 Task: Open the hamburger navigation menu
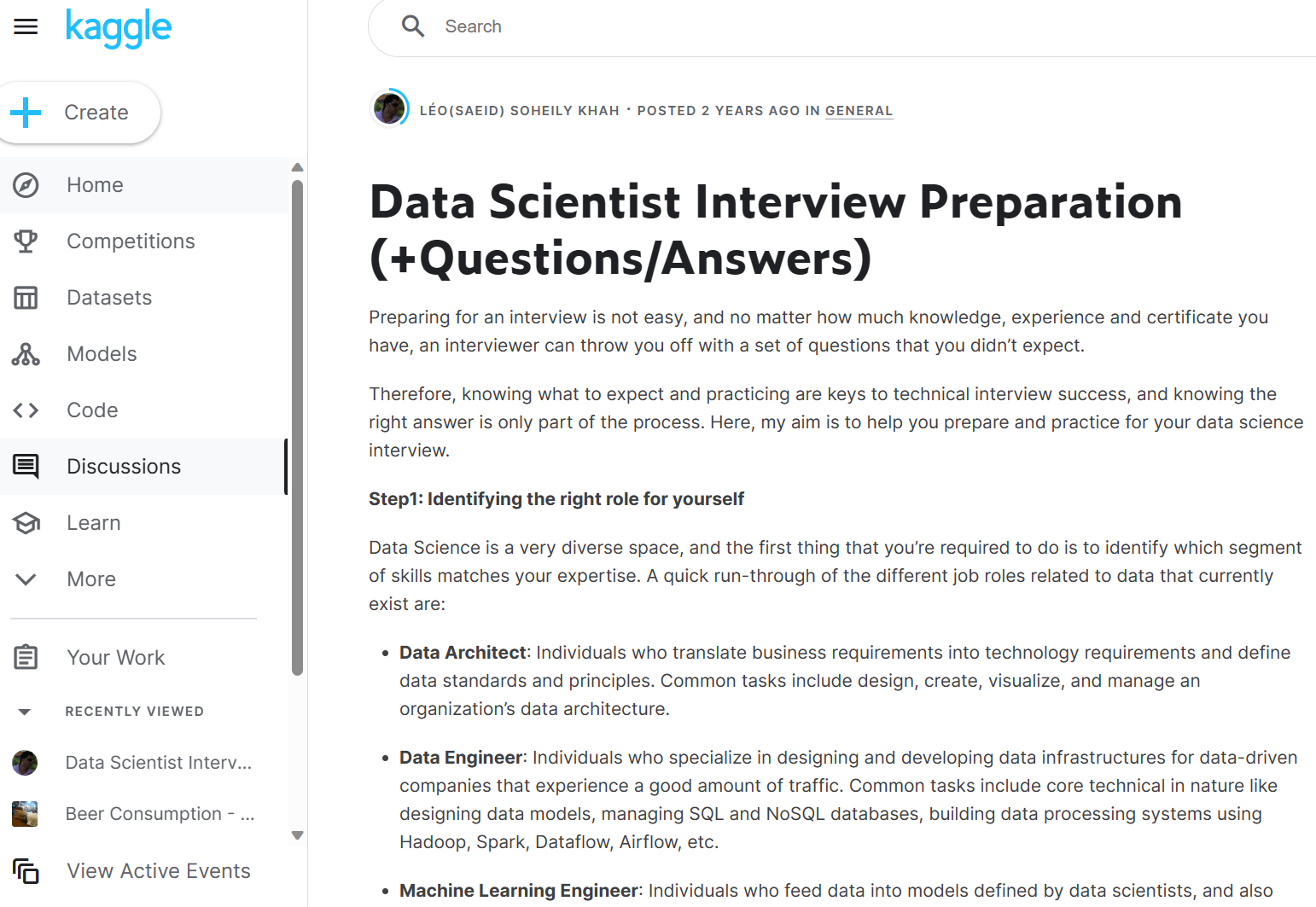point(26,26)
